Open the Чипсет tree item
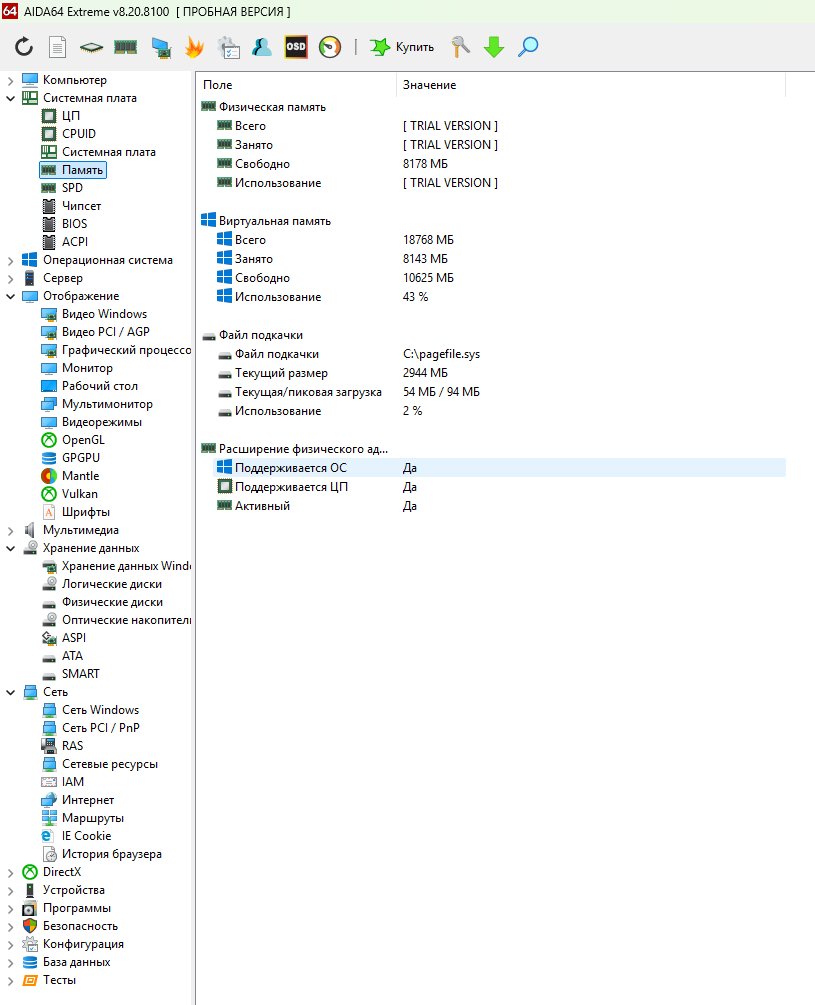This screenshot has width=815, height=1005. [x=81, y=206]
